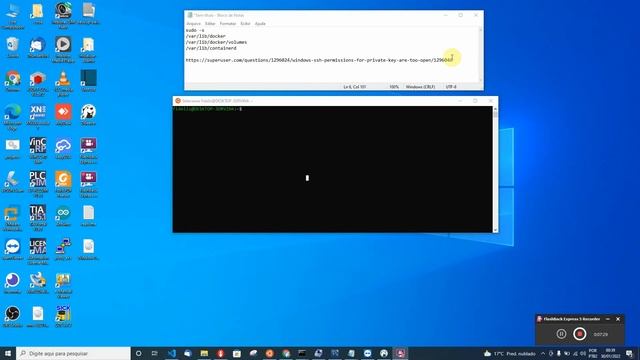Click the volume icon in system tray

[583, 353]
